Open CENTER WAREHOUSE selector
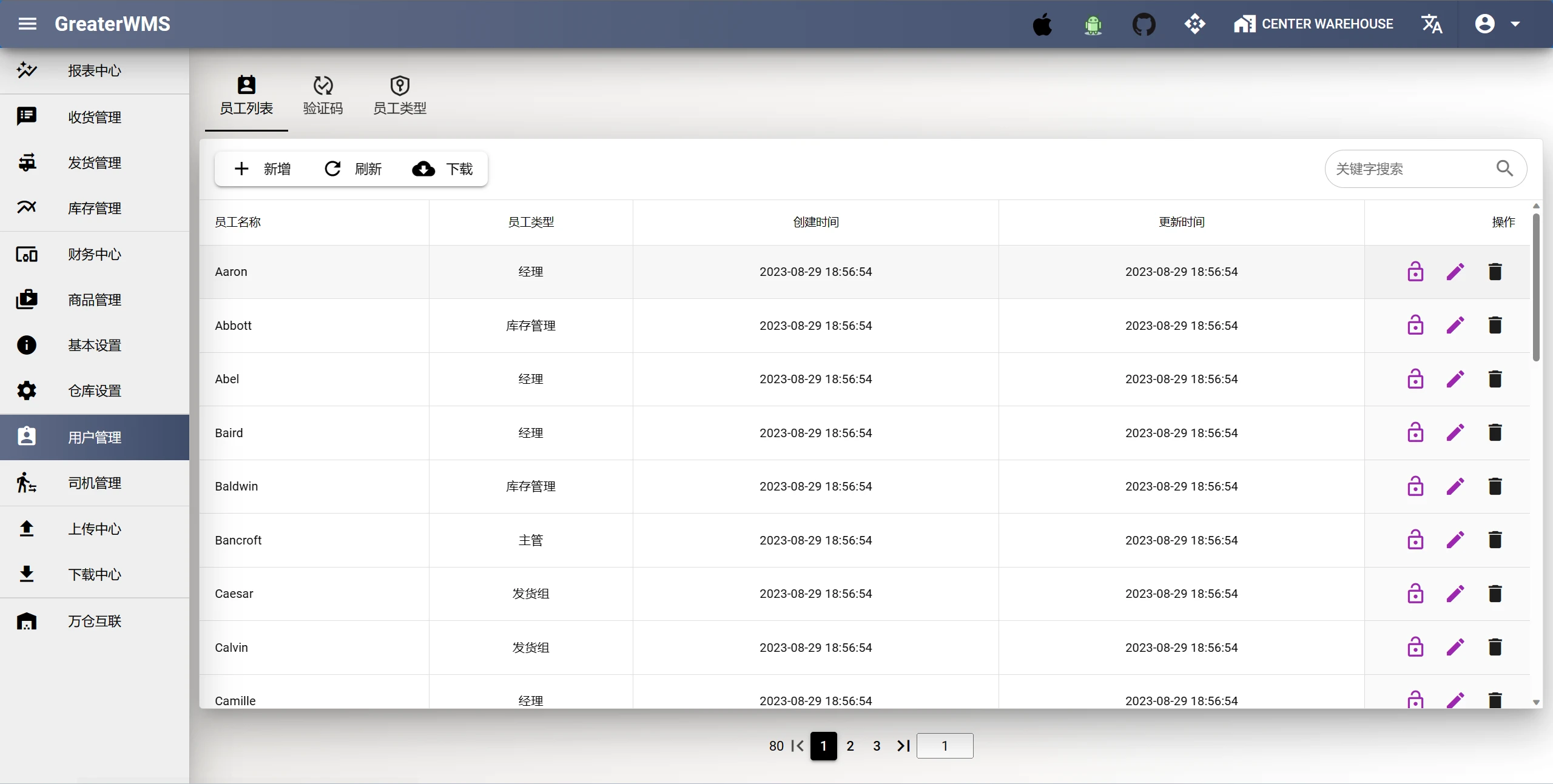This screenshot has height=784, width=1553. click(x=1313, y=24)
